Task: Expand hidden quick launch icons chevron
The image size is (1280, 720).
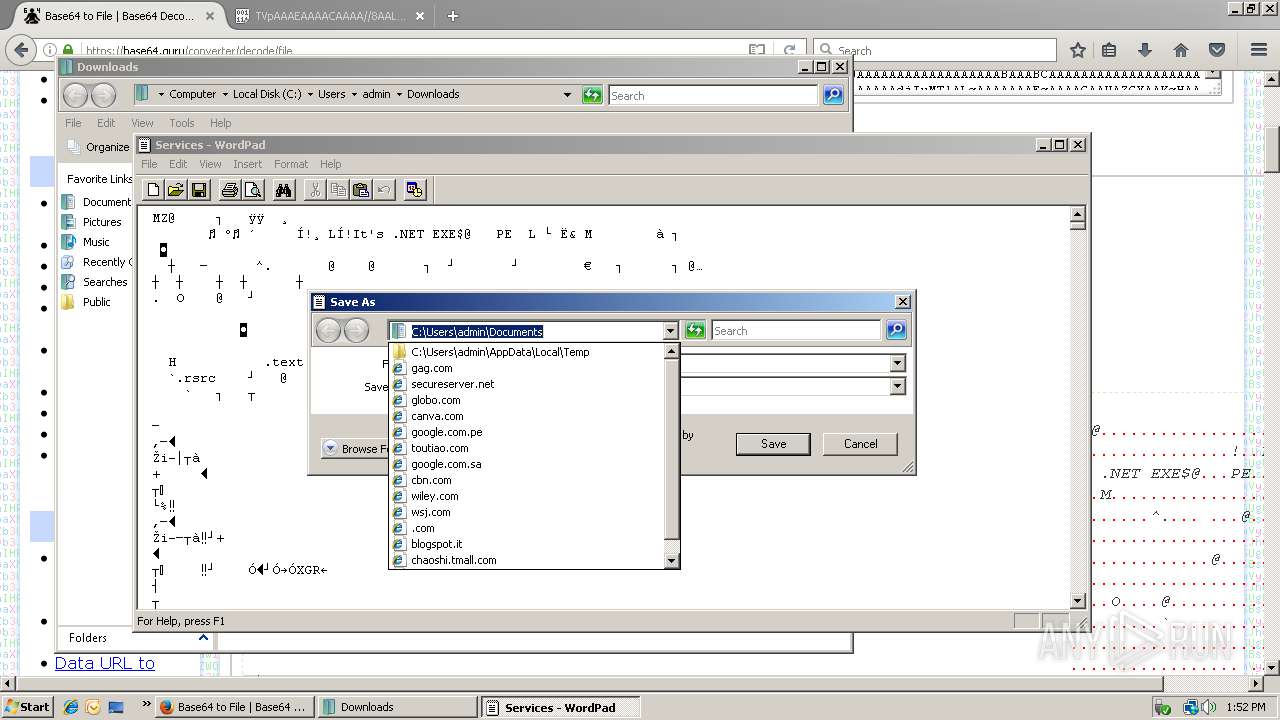Action: pyautogui.click(x=147, y=704)
